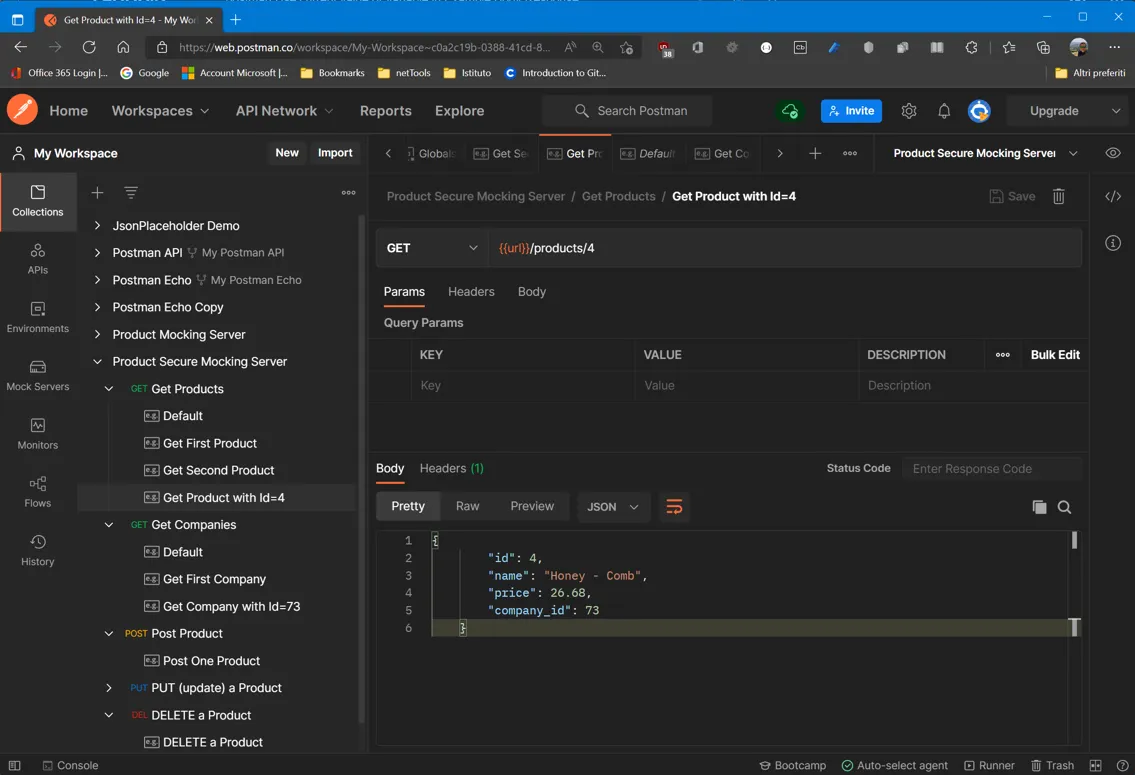1135x775 pixels.
Task: Open the Console in status bar
Action: coord(70,766)
